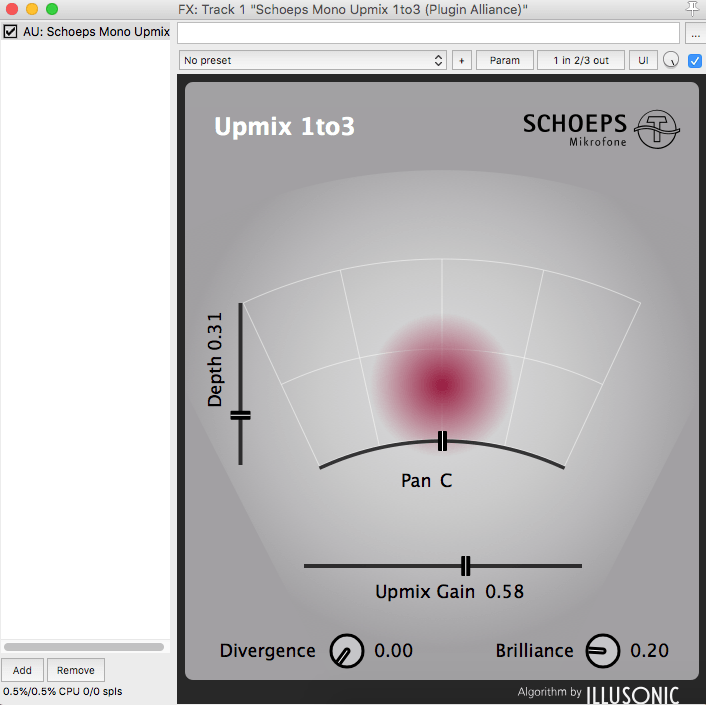Open the Param menu button
This screenshot has height=705, width=706.
click(505, 60)
